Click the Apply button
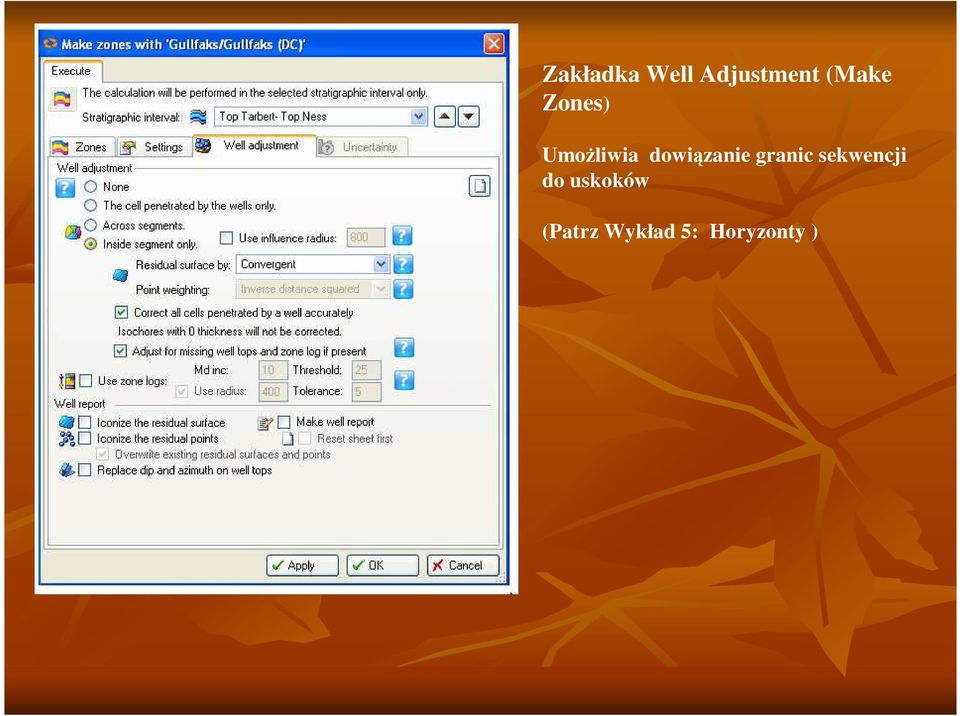The width and height of the screenshot is (960, 716). [x=302, y=565]
